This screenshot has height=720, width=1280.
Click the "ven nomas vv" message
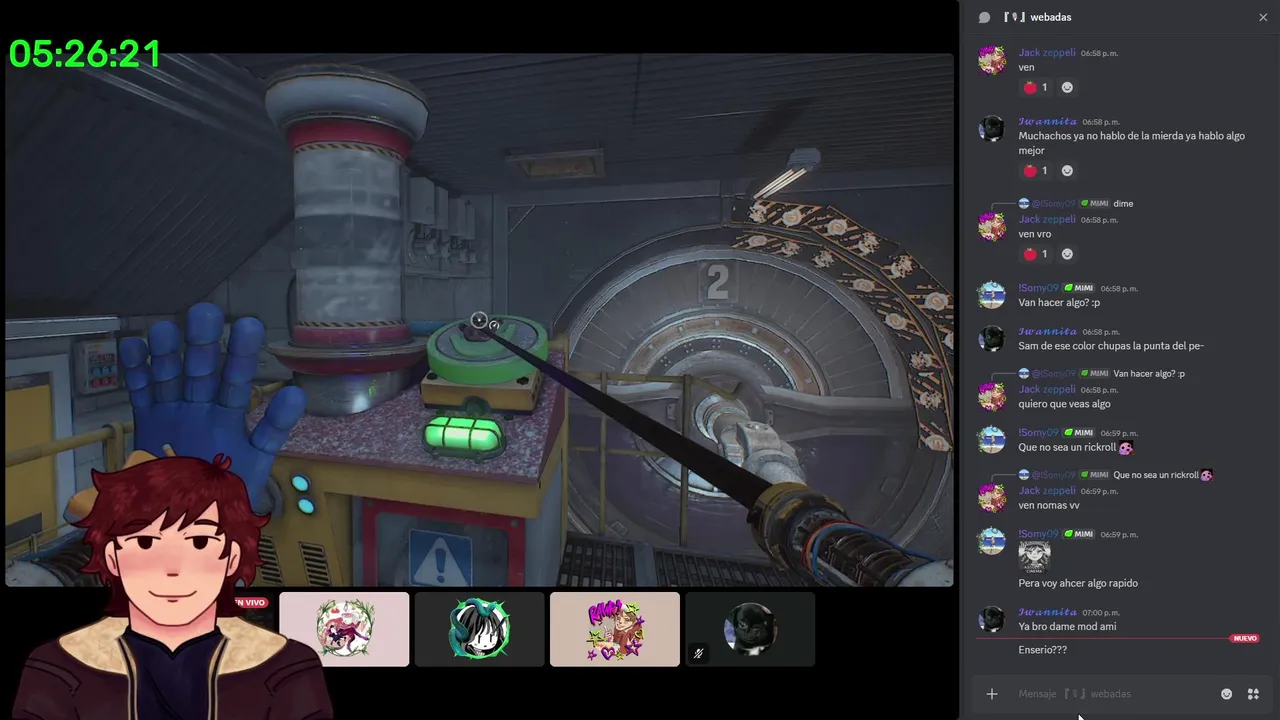click(x=1049, y=505)
